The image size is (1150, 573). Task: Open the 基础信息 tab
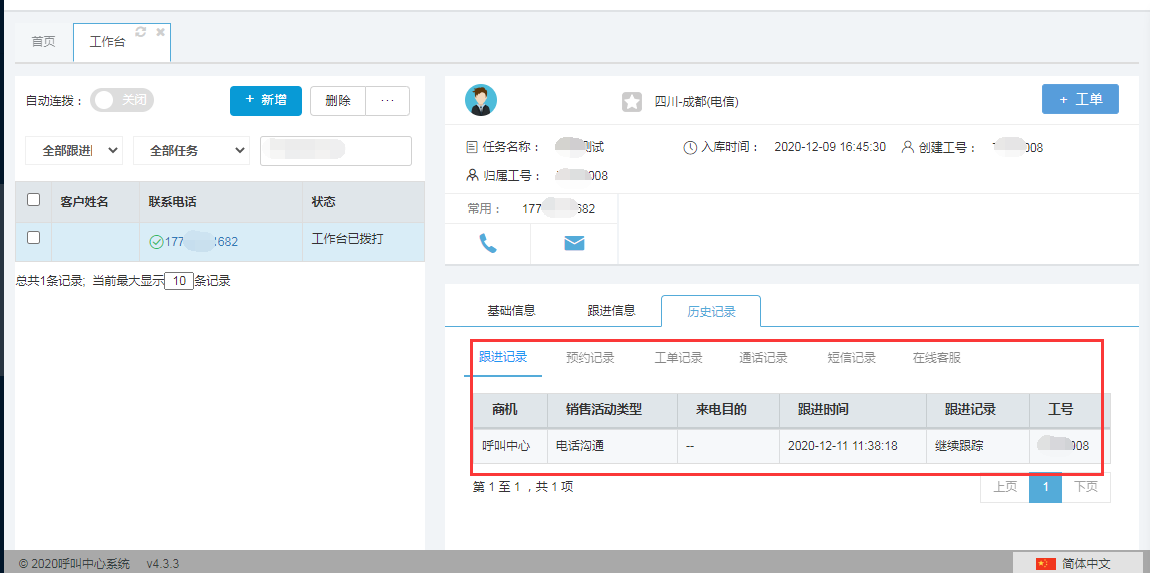(x=511, y=310)
